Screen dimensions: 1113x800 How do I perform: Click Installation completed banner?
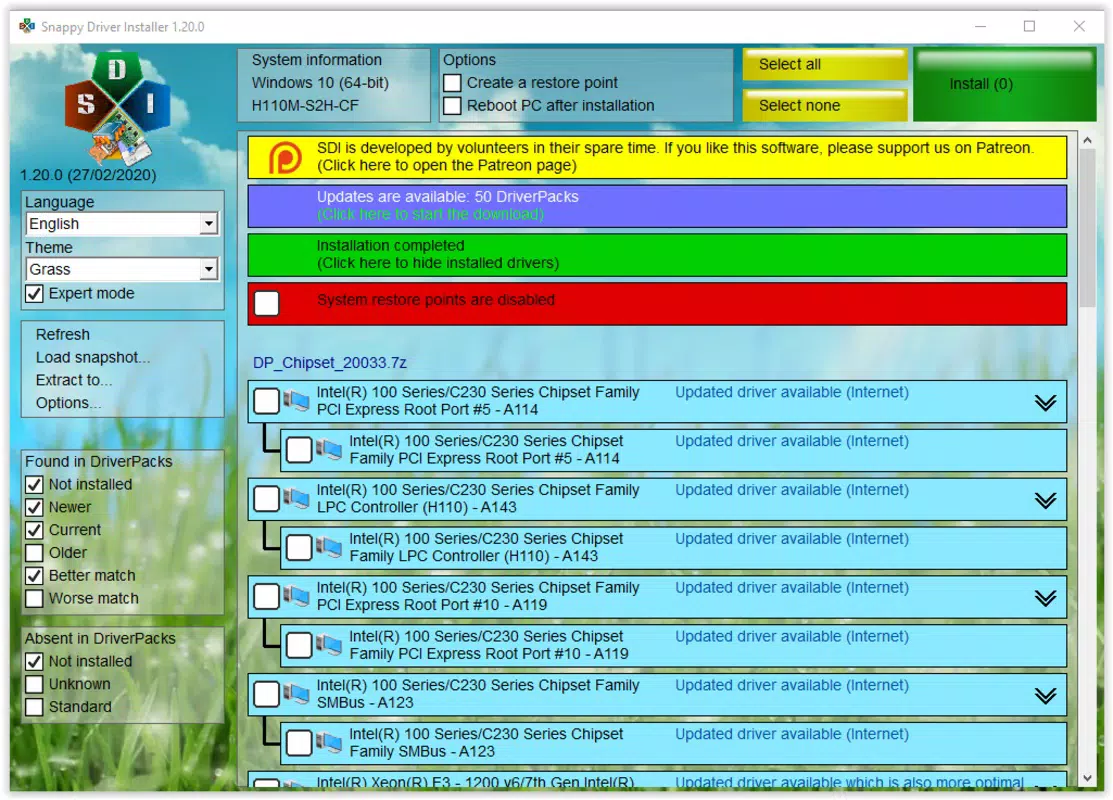point(657,255)
